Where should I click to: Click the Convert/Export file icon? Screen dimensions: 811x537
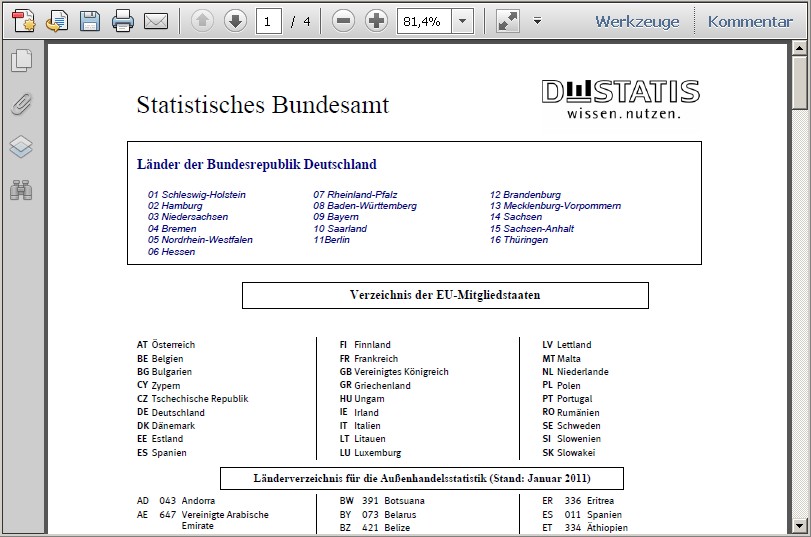[56, 21]
